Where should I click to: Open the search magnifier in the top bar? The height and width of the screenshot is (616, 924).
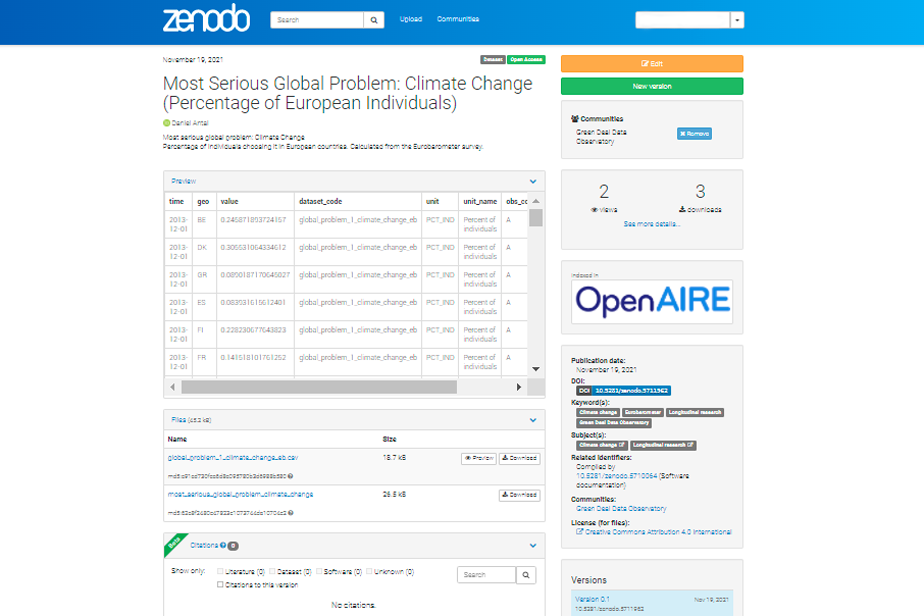coord(374,19)
